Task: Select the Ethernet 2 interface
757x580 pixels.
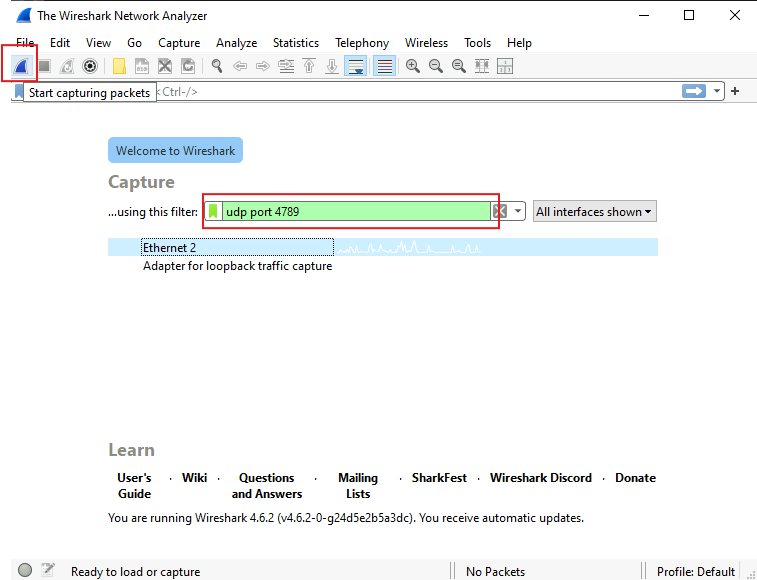Action: click(x=383, y=247)
